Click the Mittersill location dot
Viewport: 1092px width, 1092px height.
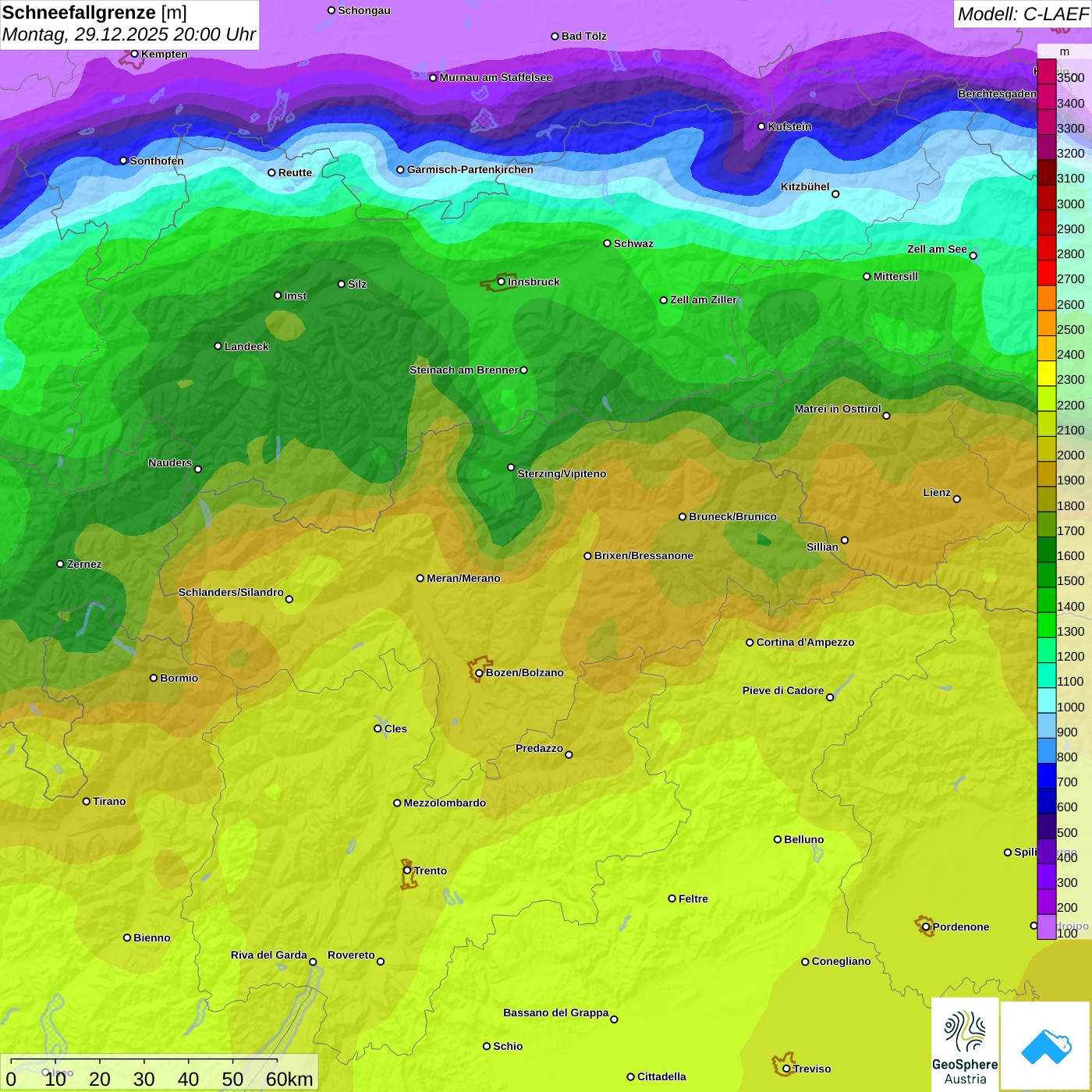click(x=867, y=276)
